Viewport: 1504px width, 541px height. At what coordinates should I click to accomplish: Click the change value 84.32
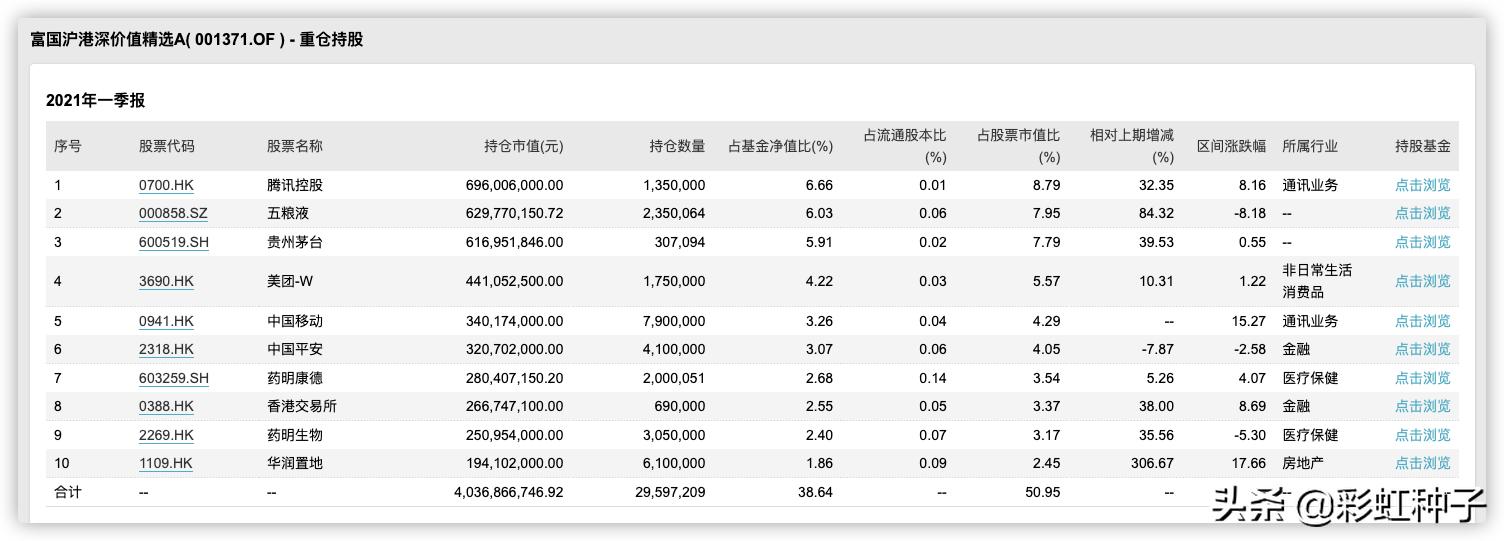tap(1157, 213)
